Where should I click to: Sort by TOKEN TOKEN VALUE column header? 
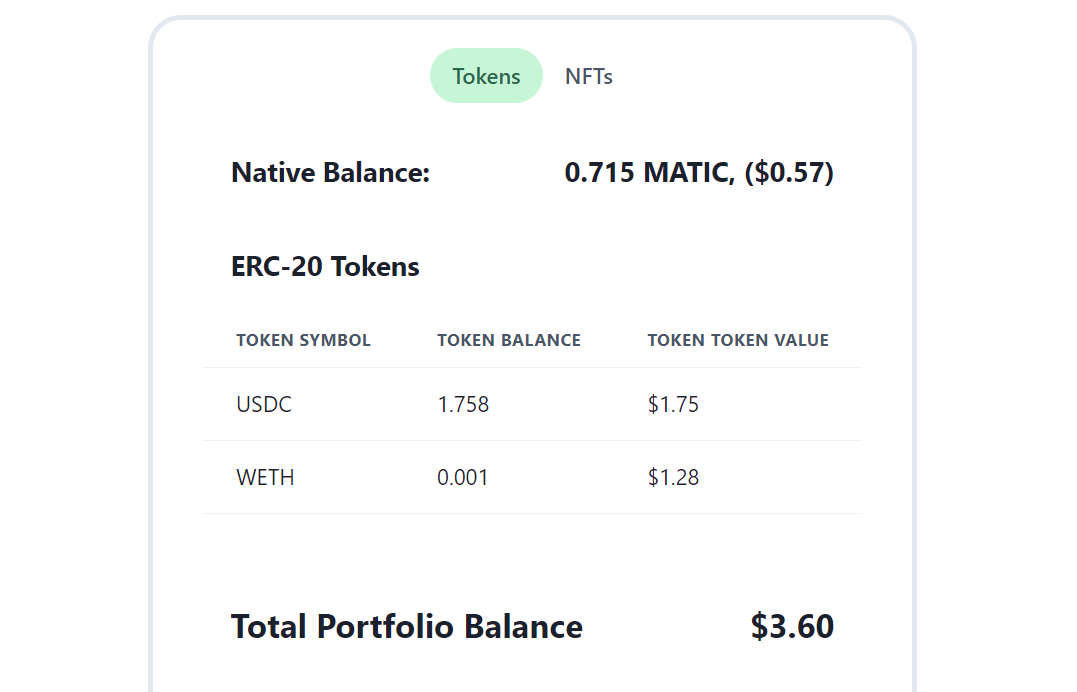(738, 340)
